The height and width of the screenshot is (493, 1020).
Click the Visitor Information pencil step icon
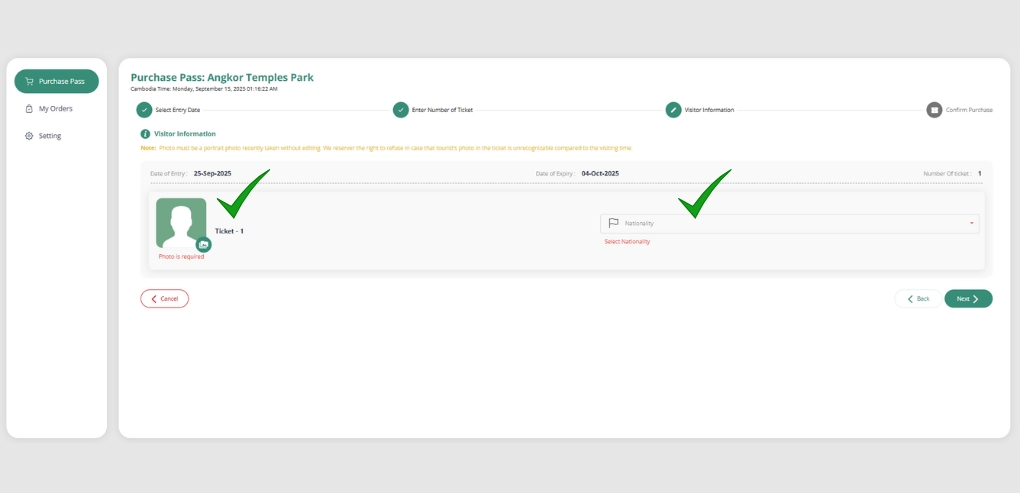tap(673, 110)
